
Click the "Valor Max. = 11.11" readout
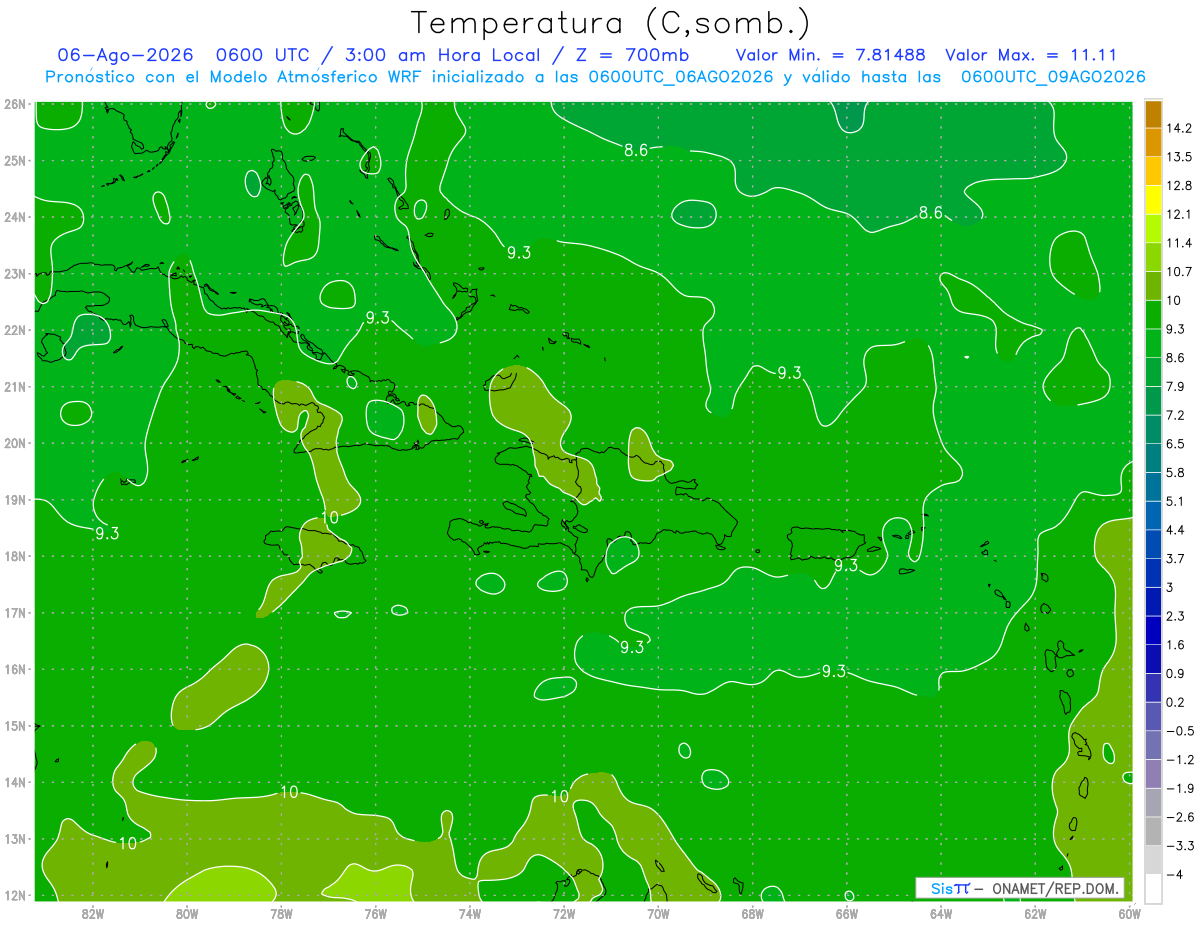[1031, 55]
